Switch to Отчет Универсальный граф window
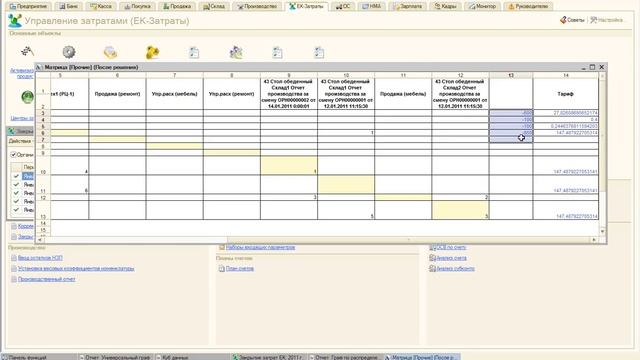Image resolution: width=640 pixels, height=360 pixels. pos(115,357)
